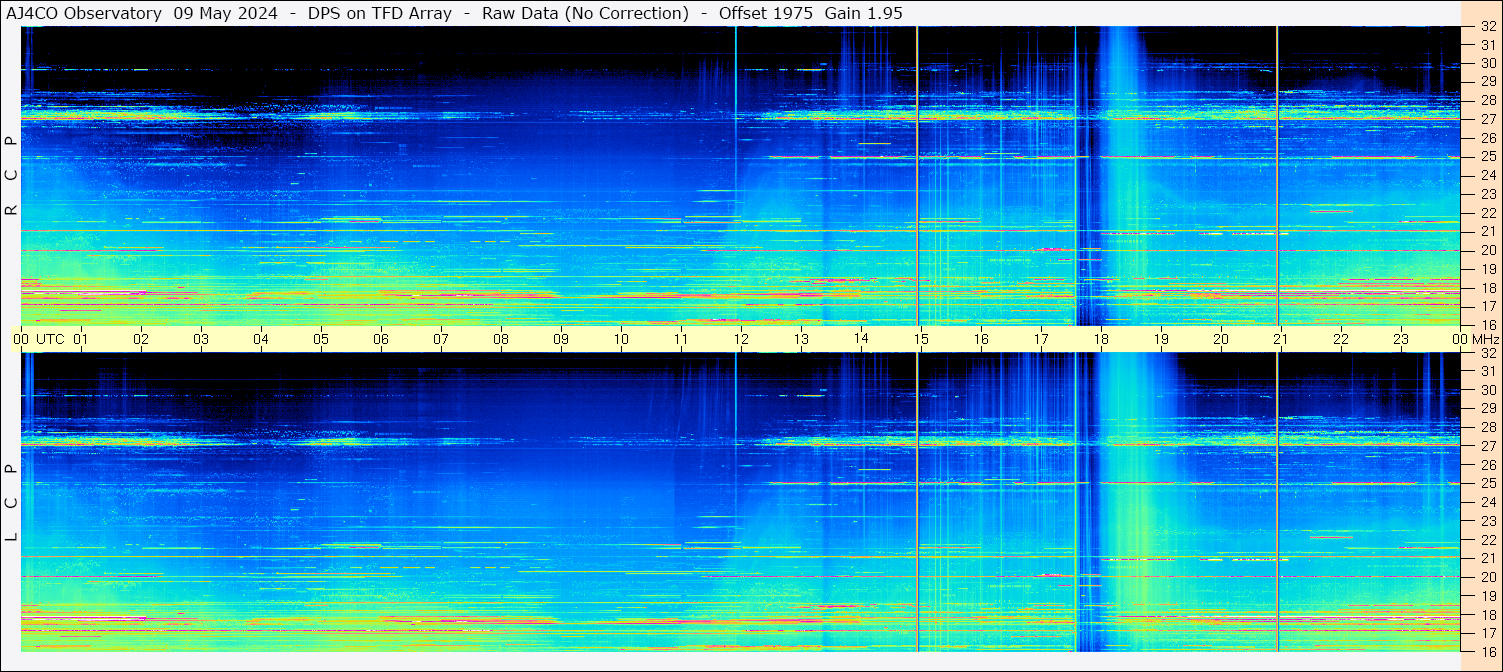Viewport: 1503px width, 672px height.
Task: Select hour 21 on the UTC time axis
Action: click(1281, 339)
